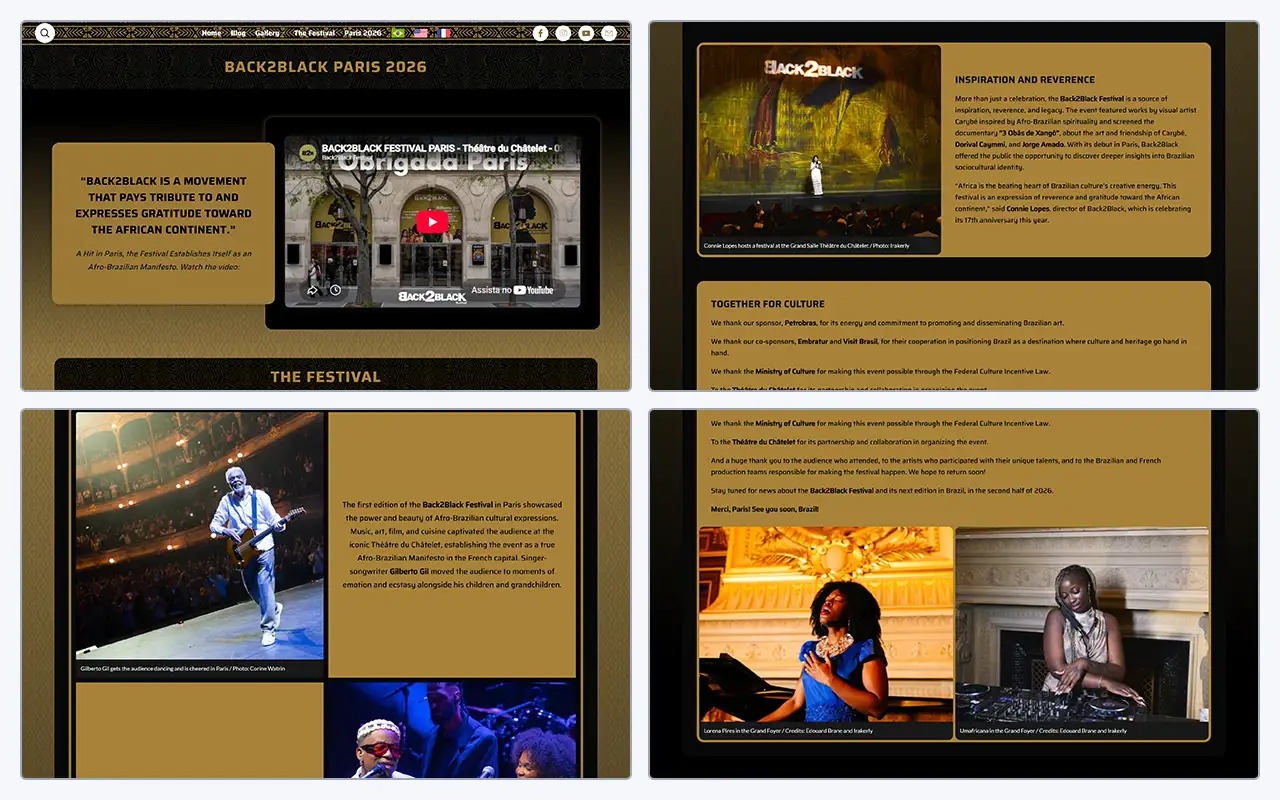The width and height of the screenshot is (1280, 800).
Task: Open the Blog menu item
Action: coord(238,33)
